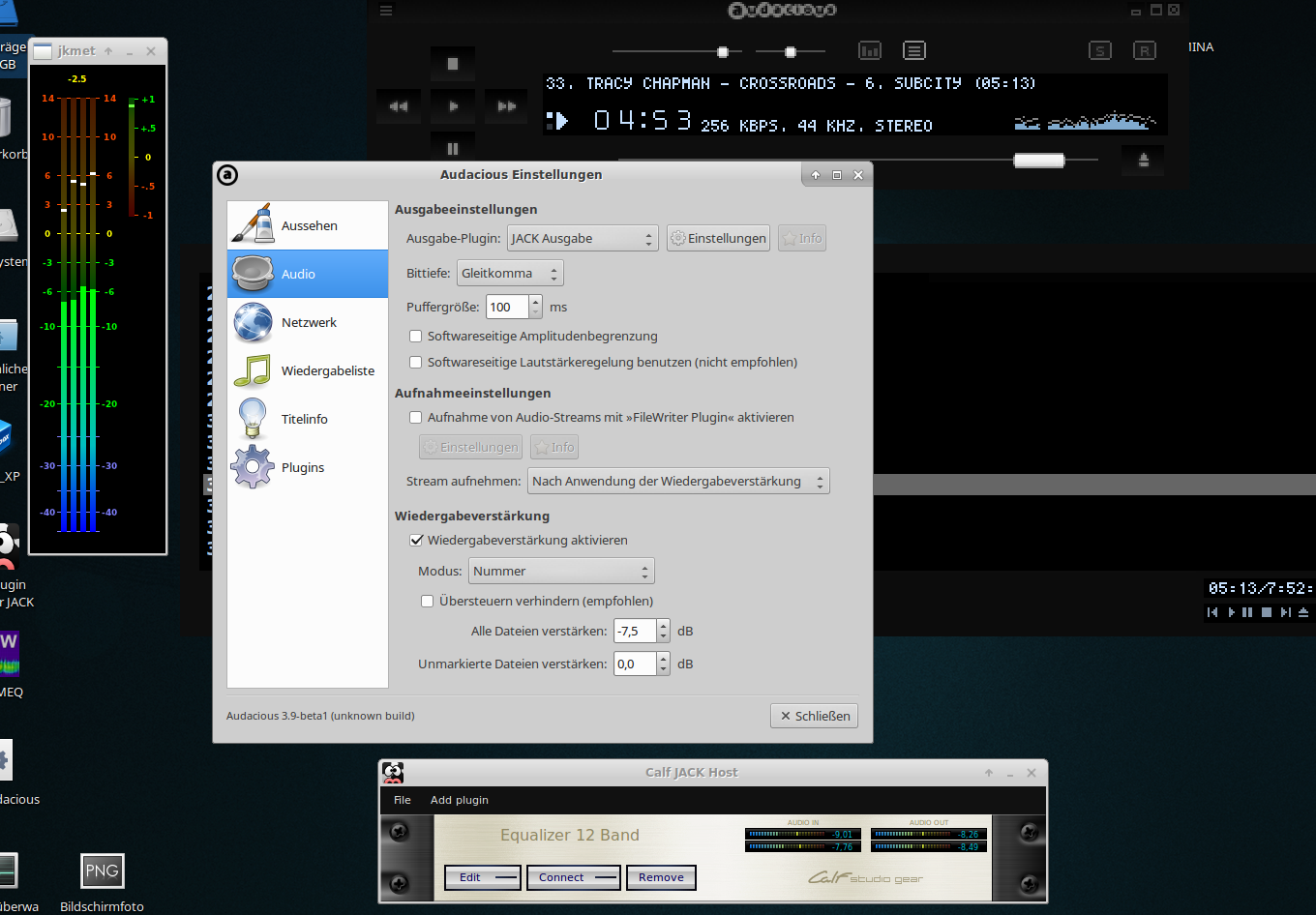Click the Alle Dateien verstärken value field

636,632
